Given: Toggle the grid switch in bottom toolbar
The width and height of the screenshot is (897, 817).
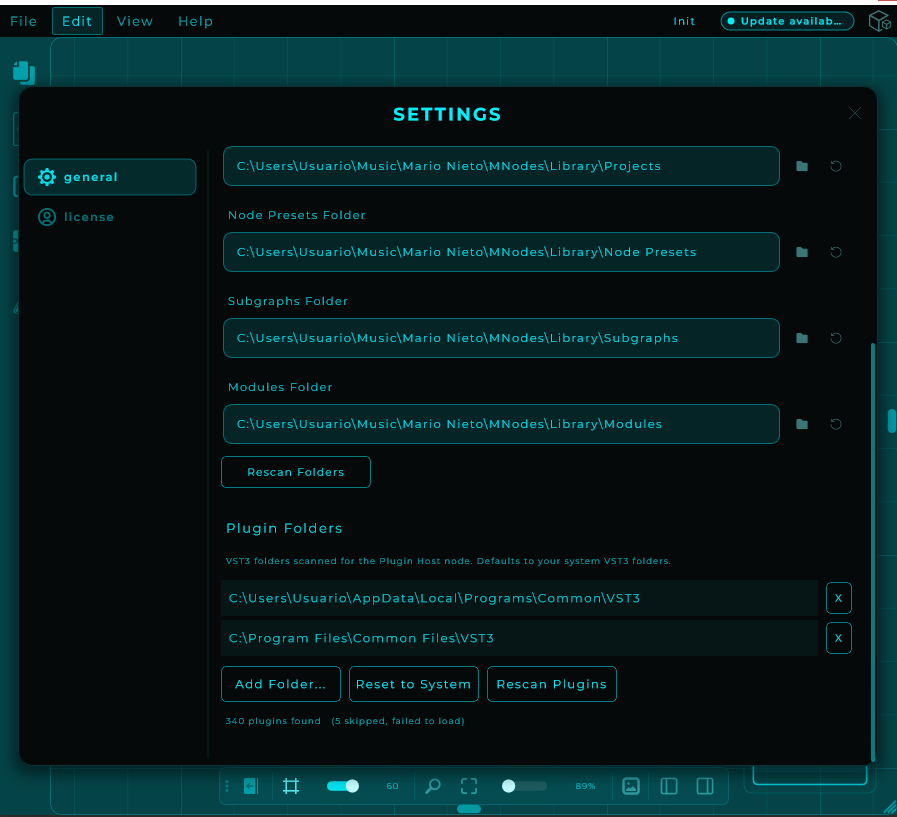Looking at the screenshot, I should click(x=343, y=786).
